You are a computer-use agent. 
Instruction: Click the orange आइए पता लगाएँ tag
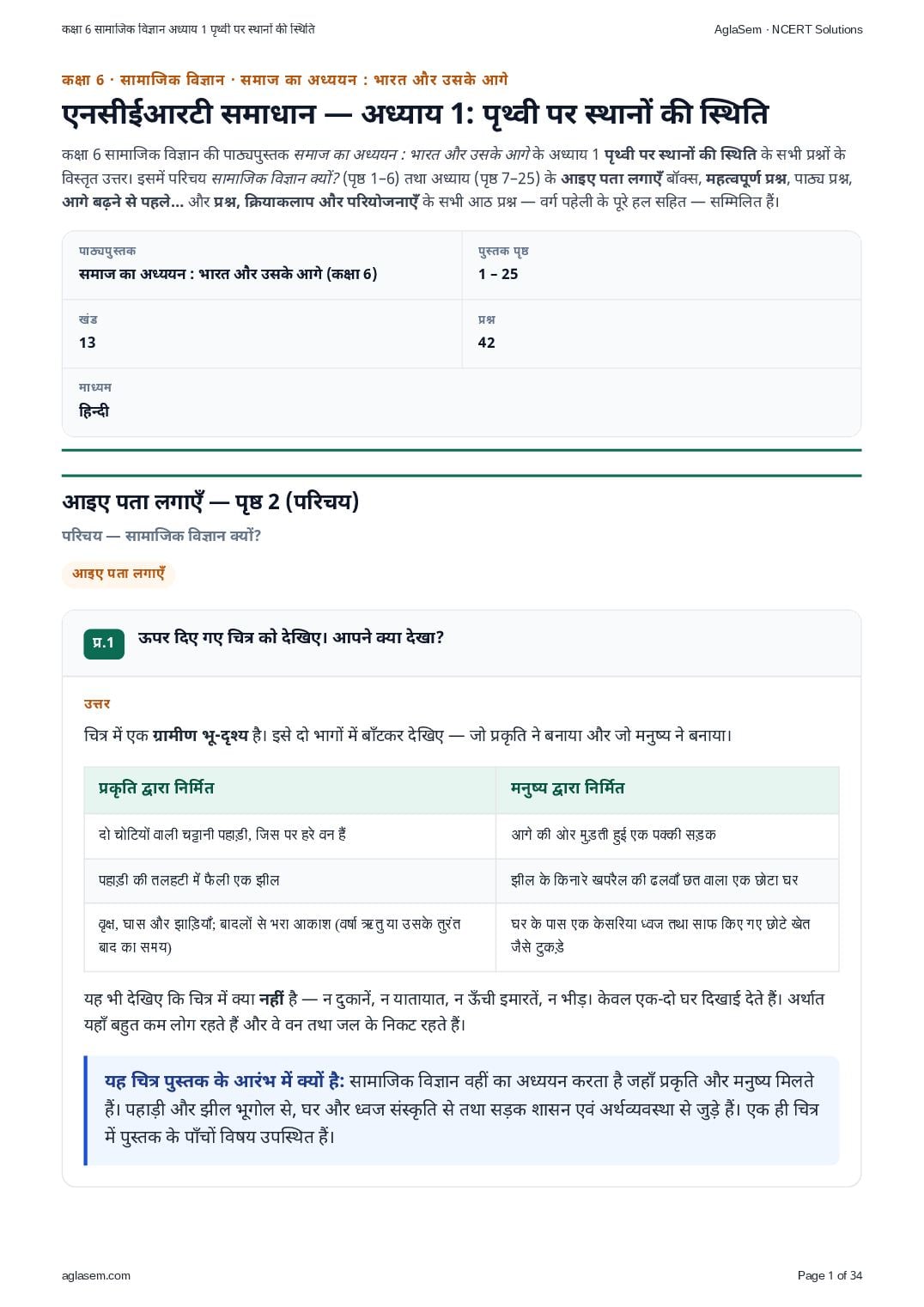coord(119,574)
